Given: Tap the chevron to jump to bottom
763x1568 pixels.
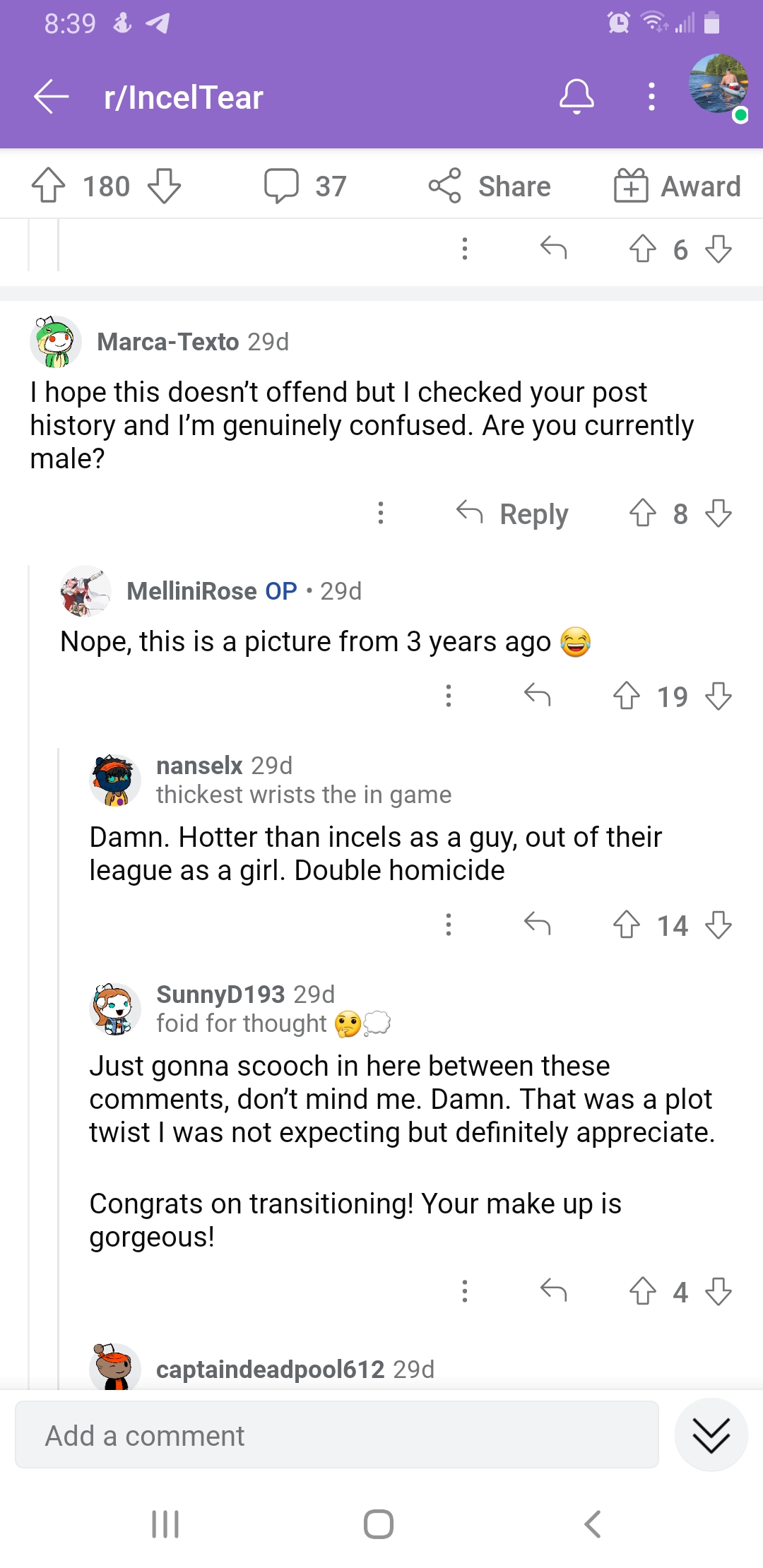Looking at the screenshot, I should pyautogui.click(x=711, y=1435).
